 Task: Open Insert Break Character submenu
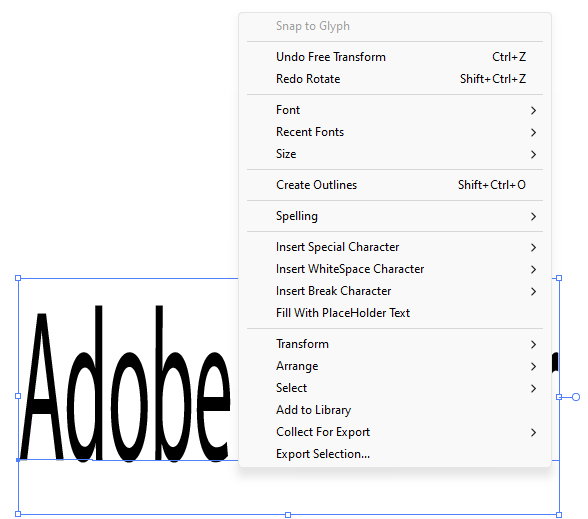[x=395, y=291]
